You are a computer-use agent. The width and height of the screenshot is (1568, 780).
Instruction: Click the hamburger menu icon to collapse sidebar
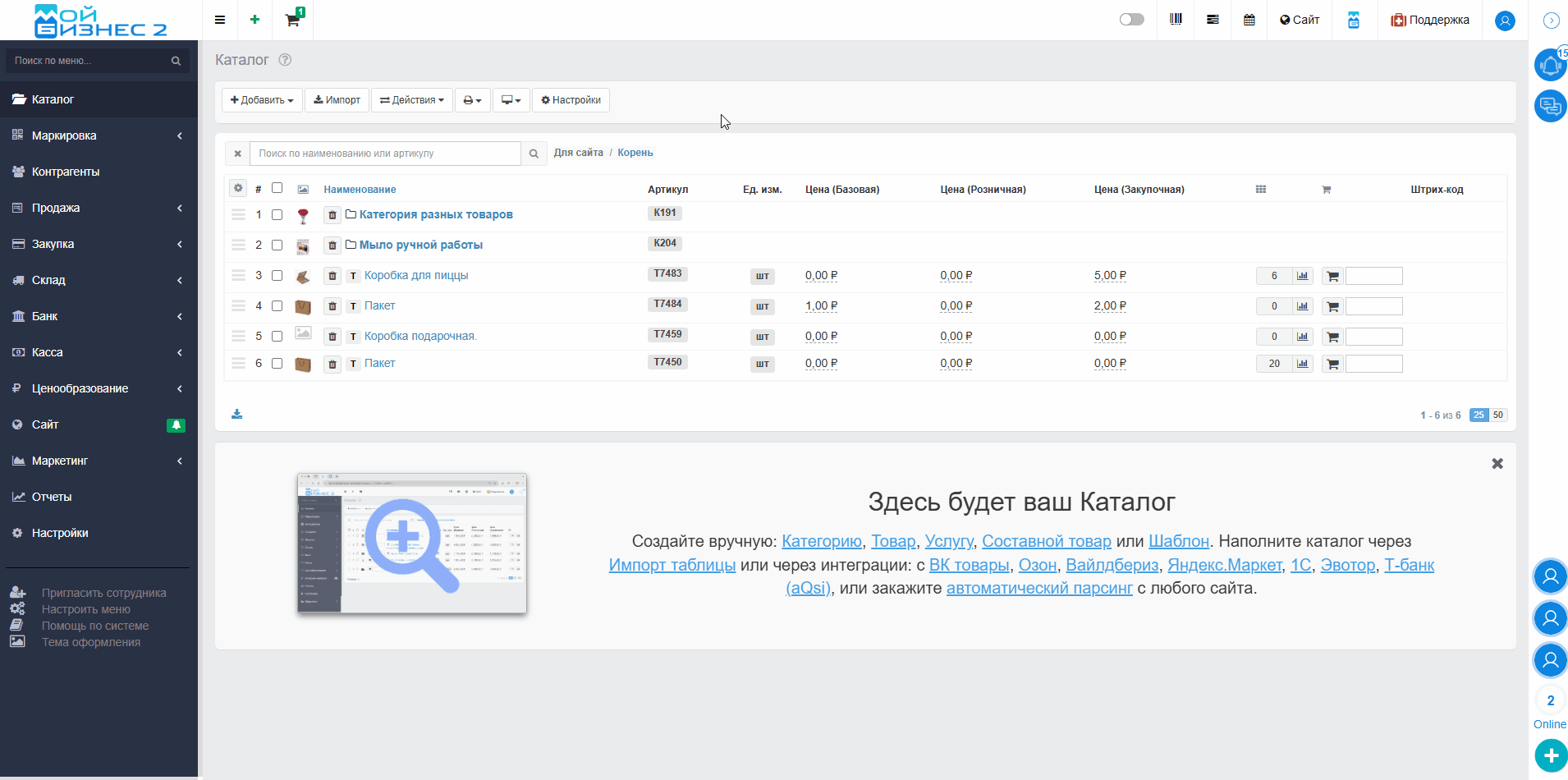tap(220, 20)
